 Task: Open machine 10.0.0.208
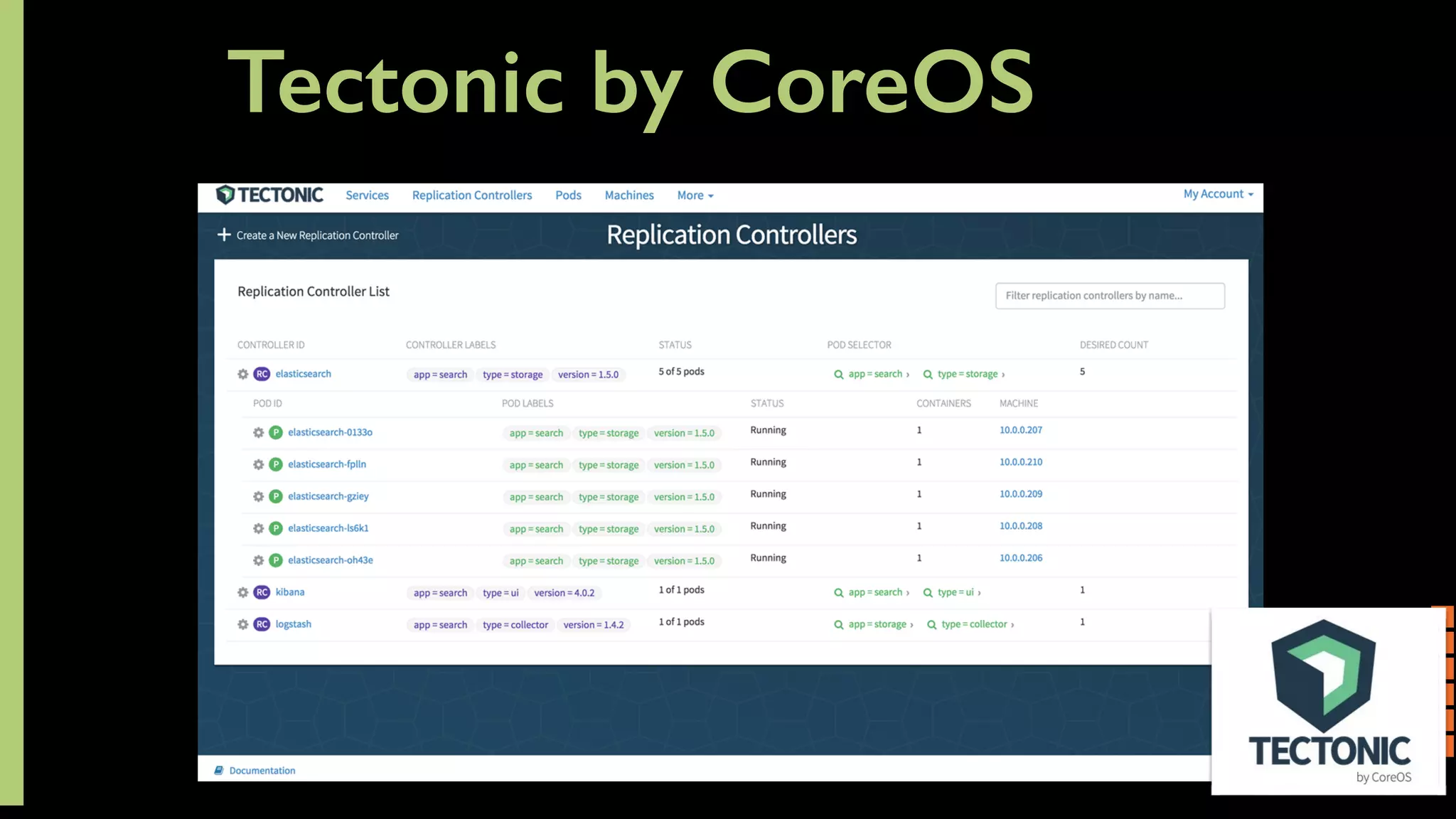click(x=1021, y=526)
